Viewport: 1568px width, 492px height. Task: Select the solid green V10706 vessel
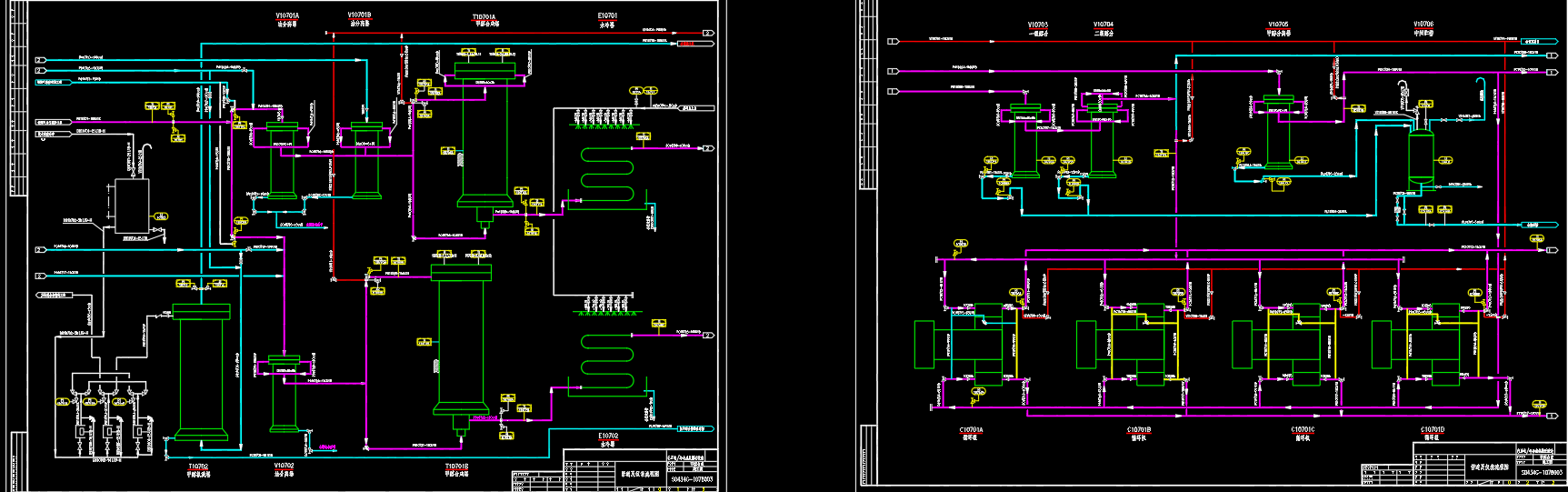1420,158
